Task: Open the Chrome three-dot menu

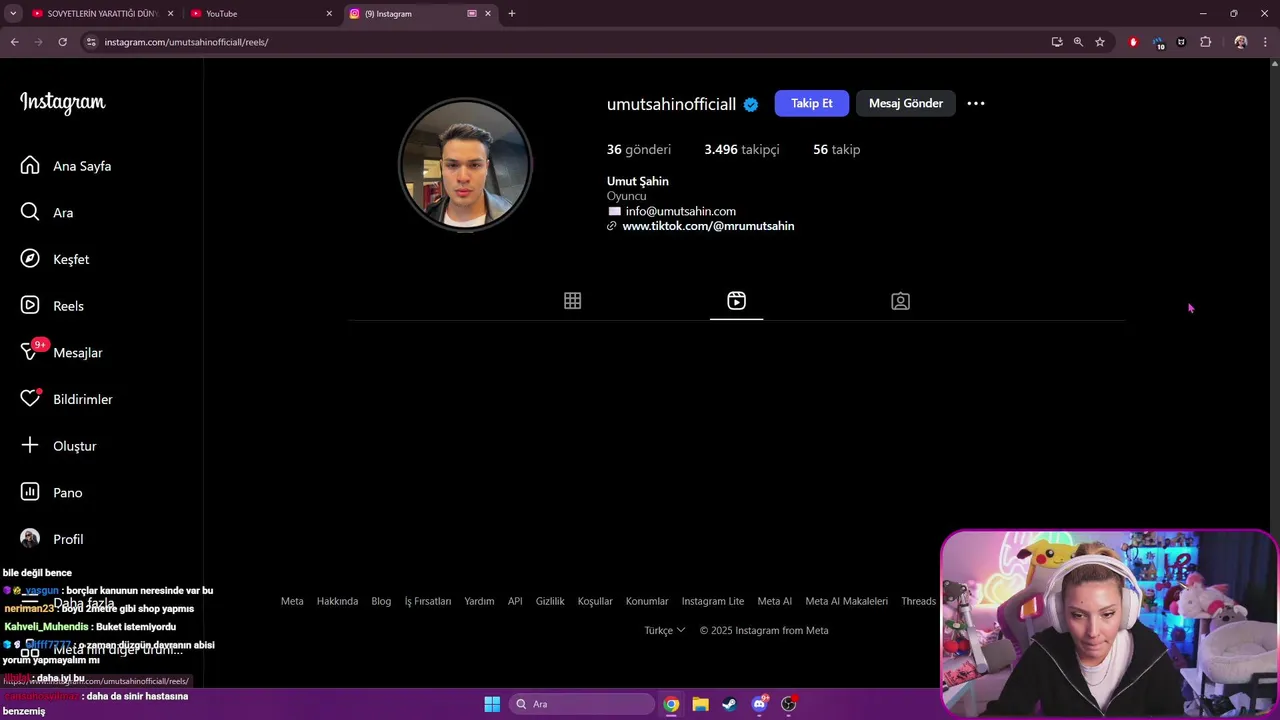Action: pyautogui.click(x=1266, y=42)
